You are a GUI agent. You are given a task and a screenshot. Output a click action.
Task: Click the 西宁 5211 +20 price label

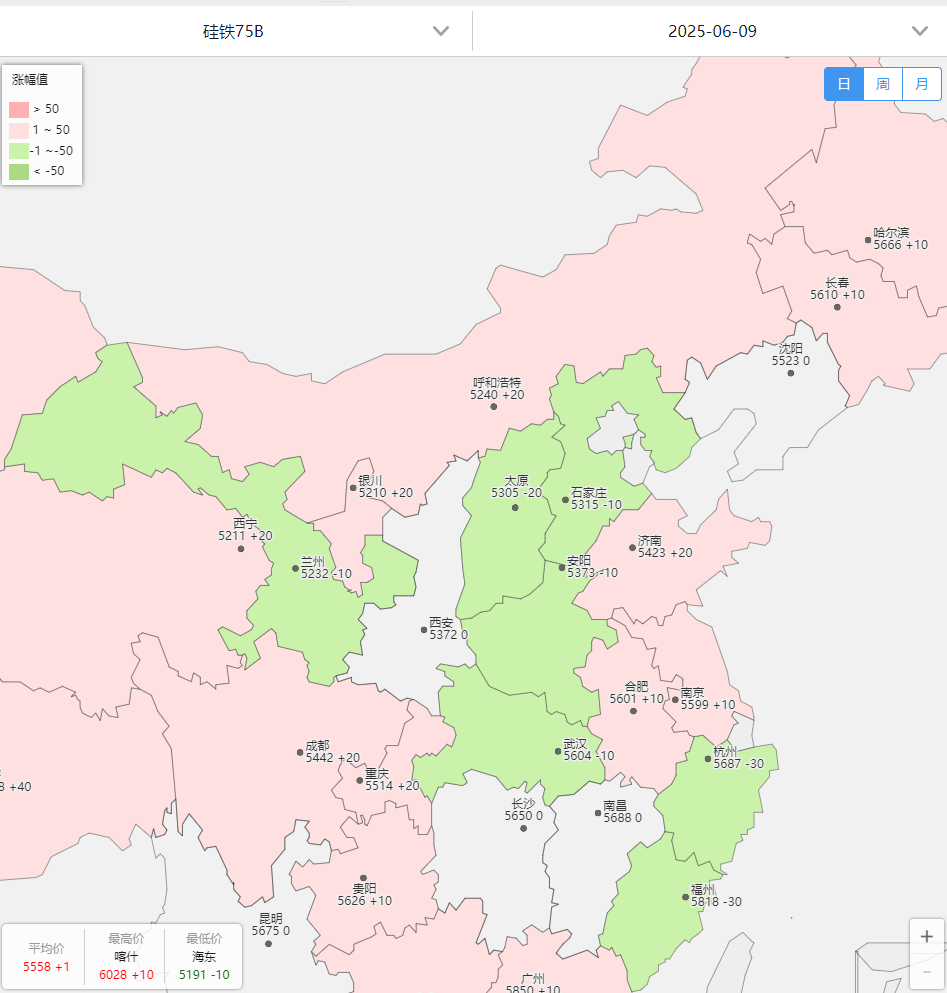(x=245, y=529)
